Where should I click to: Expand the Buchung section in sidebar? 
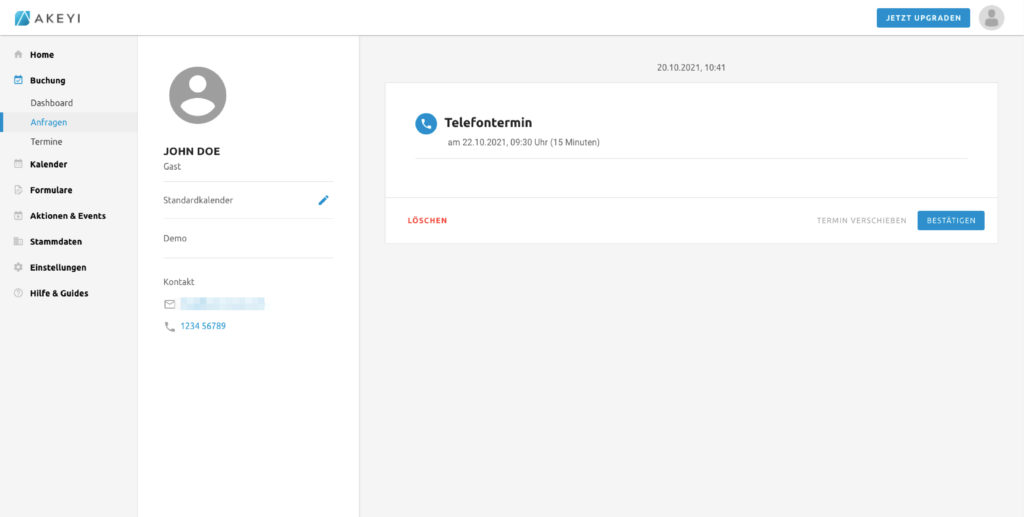[x=47, y=80]
